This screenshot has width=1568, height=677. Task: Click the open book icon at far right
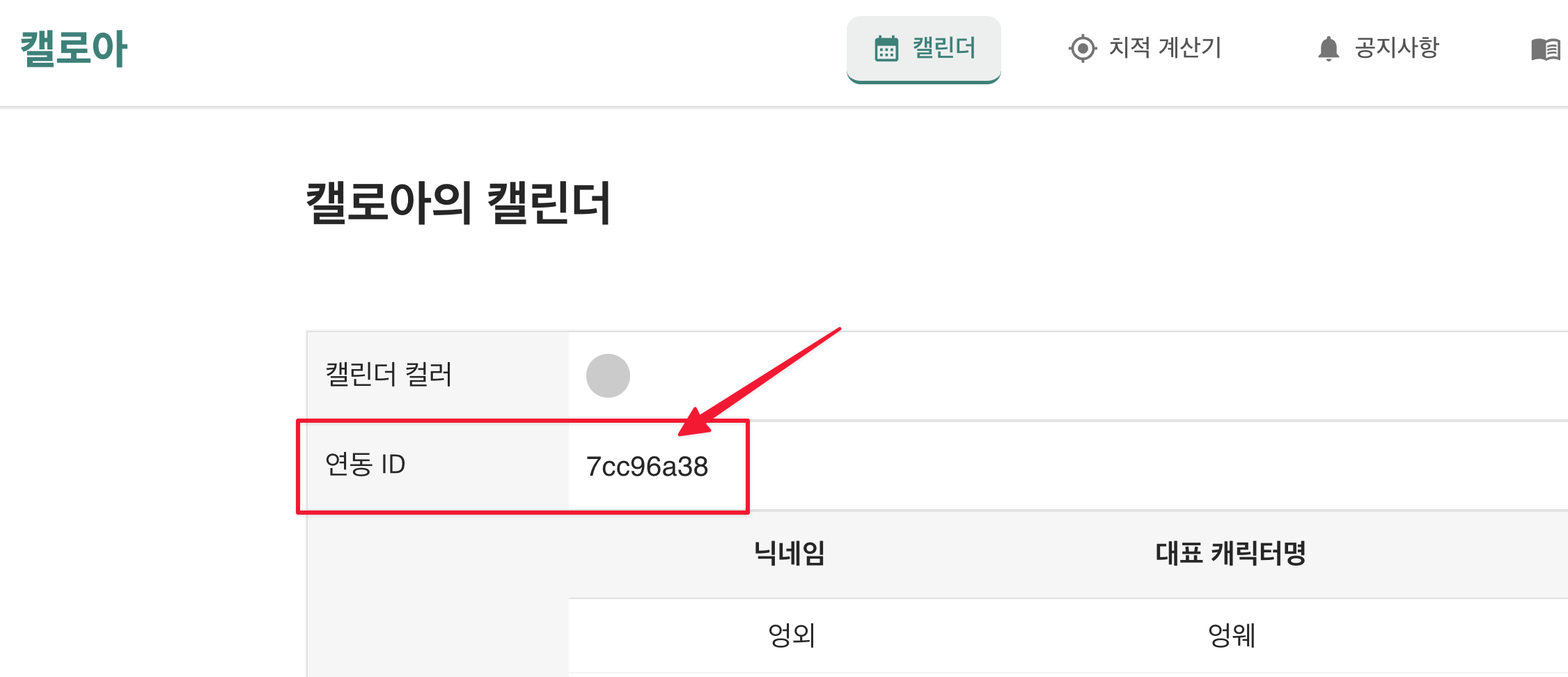[1545, 49]
